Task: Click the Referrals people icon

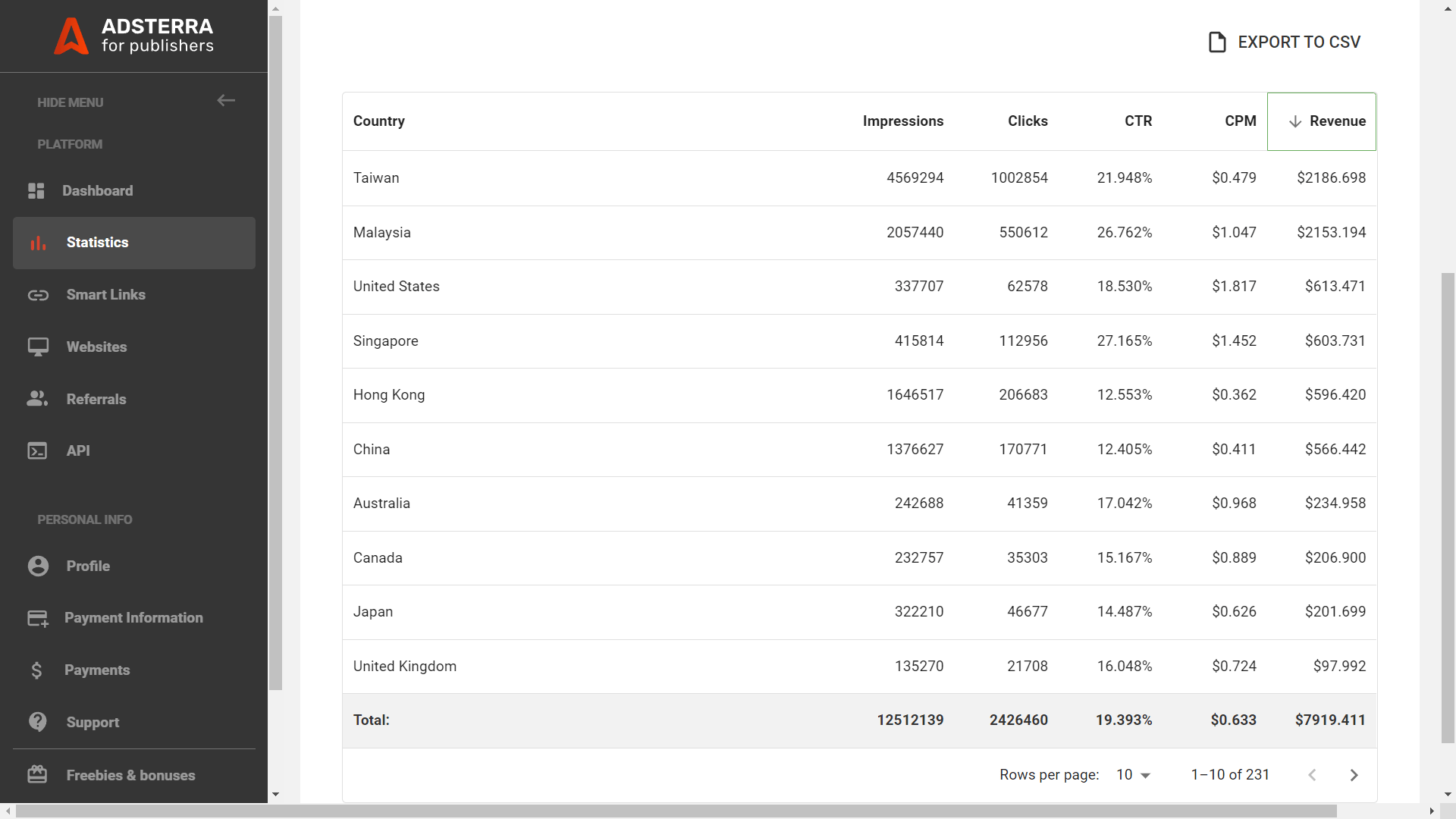Action: tap(37, 399)
